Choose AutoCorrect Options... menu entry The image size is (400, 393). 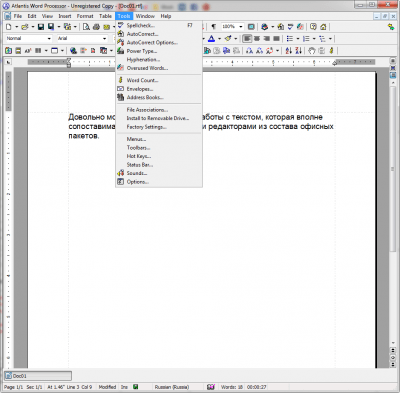pos(159,42)
